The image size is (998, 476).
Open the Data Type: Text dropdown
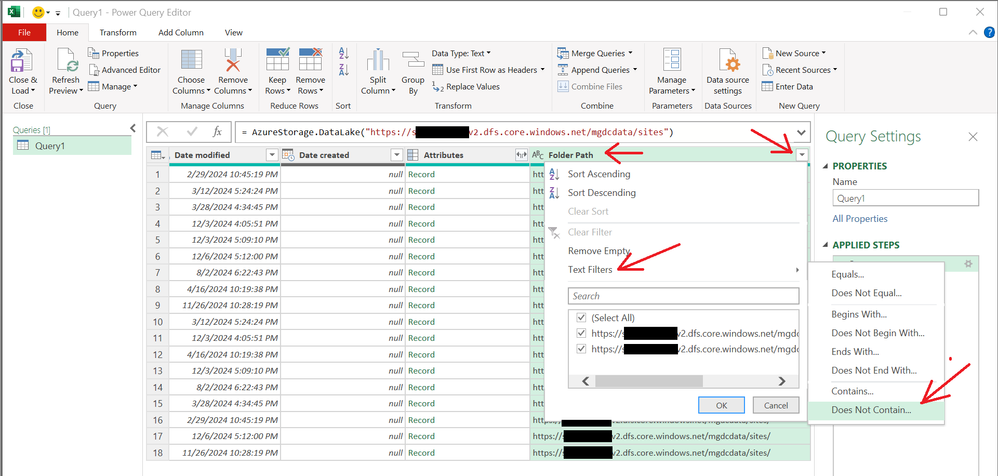click(461, 53)
